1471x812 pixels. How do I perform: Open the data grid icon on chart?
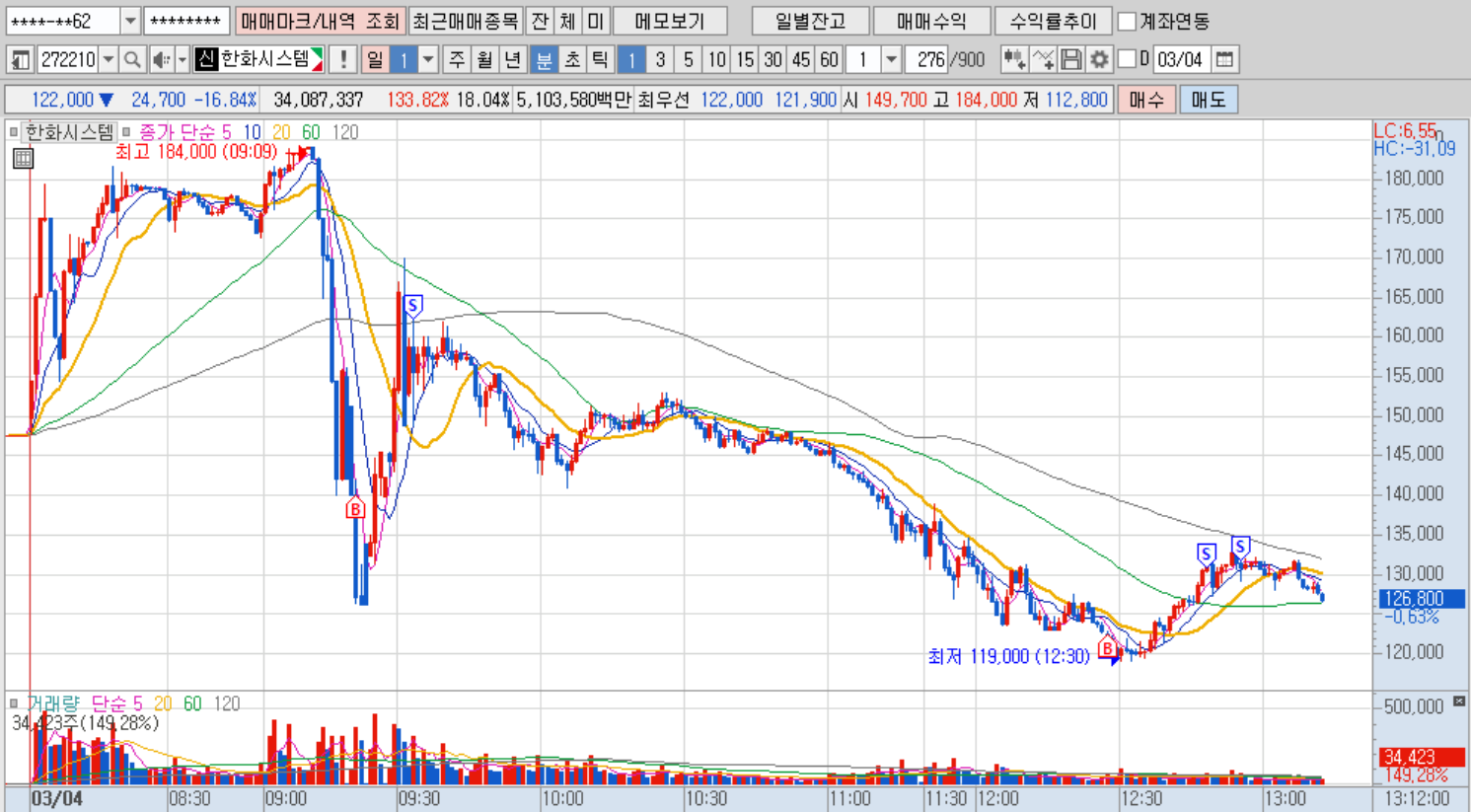[23, 158]
